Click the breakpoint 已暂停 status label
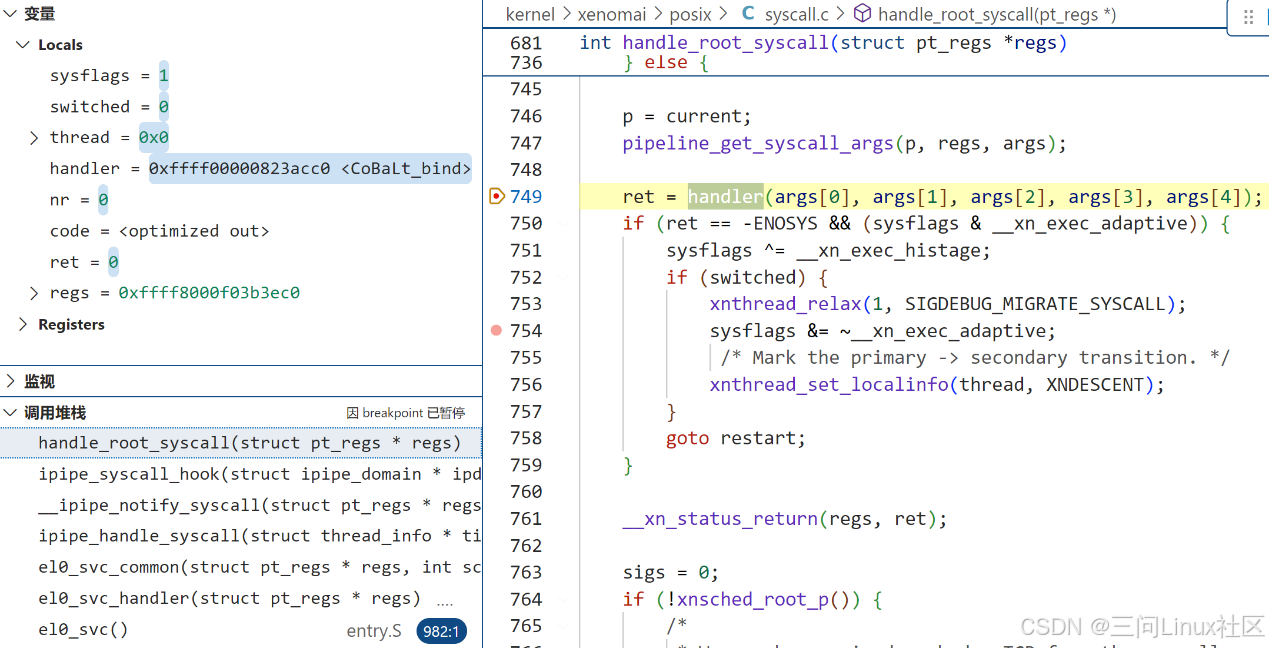 (x=405, y=413)
